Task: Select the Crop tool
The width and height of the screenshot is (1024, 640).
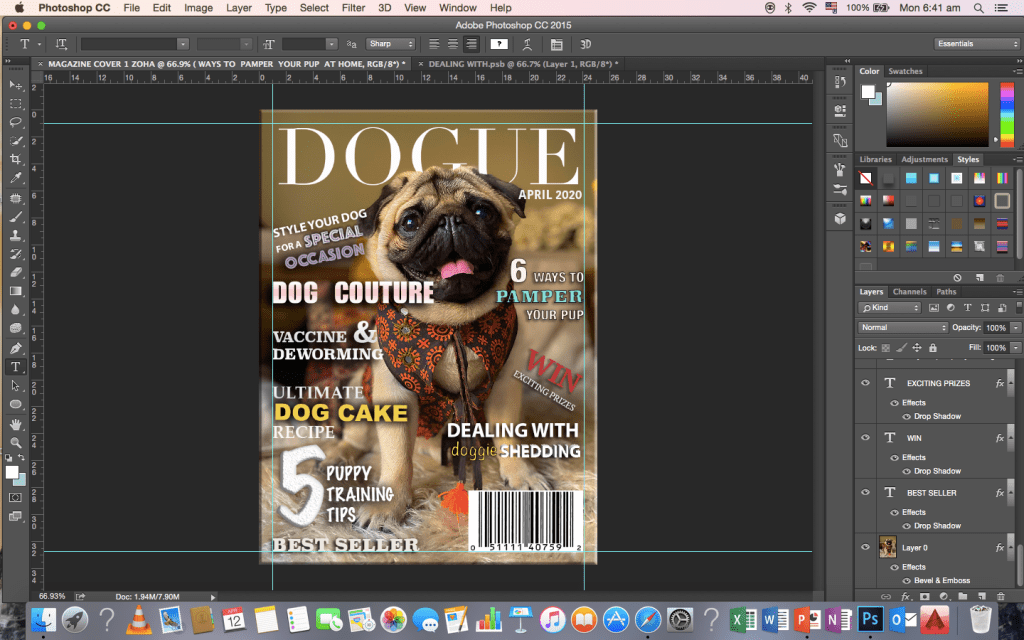Action: coord(16,160)
